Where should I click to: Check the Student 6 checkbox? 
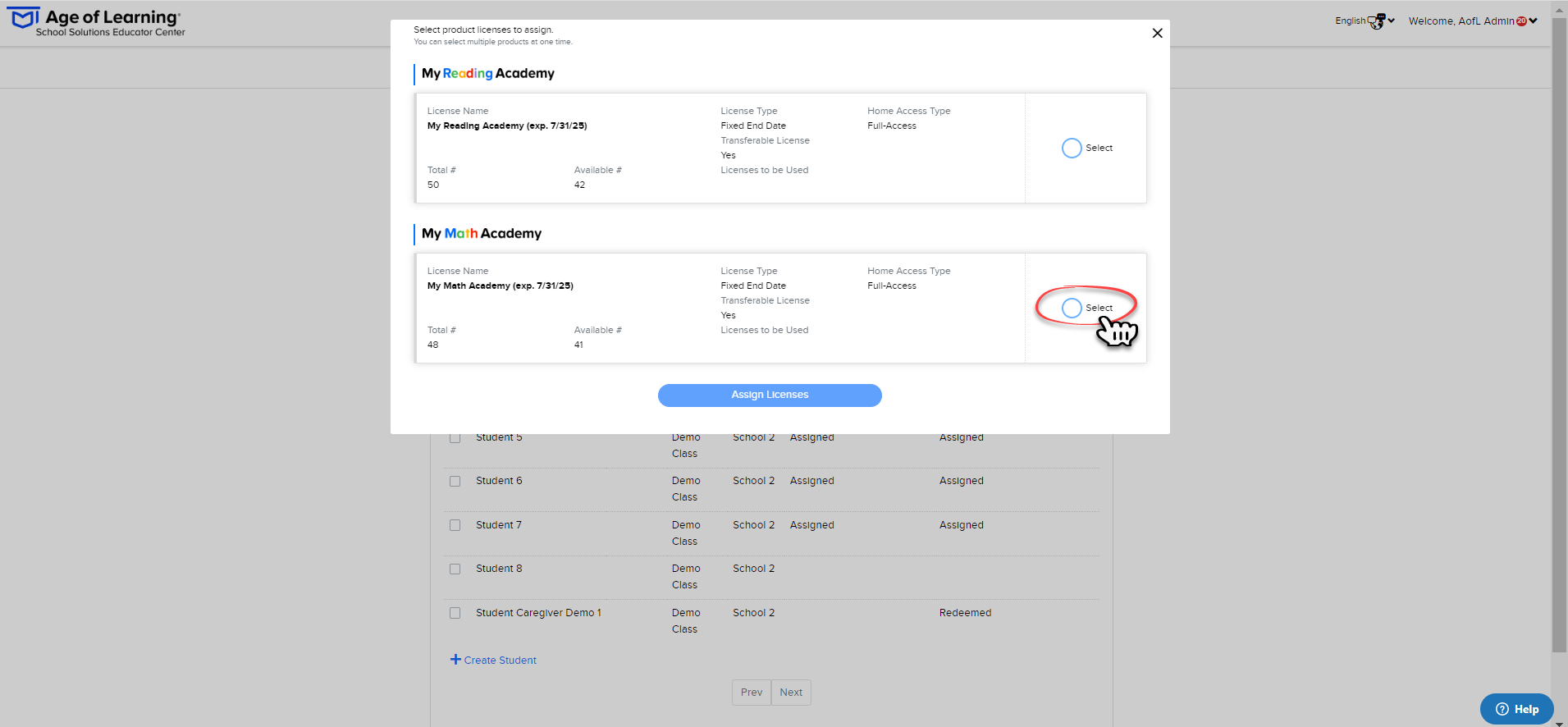tap(455, 482)
